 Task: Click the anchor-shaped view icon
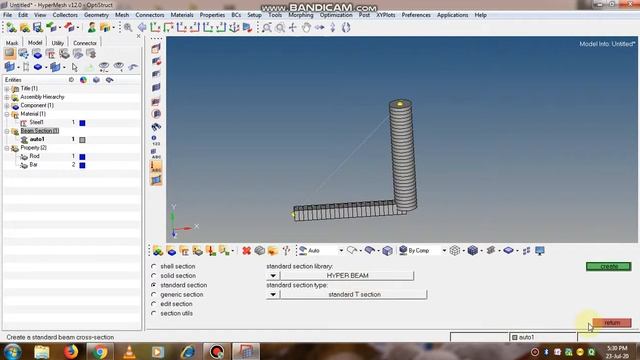coord(234,27)
